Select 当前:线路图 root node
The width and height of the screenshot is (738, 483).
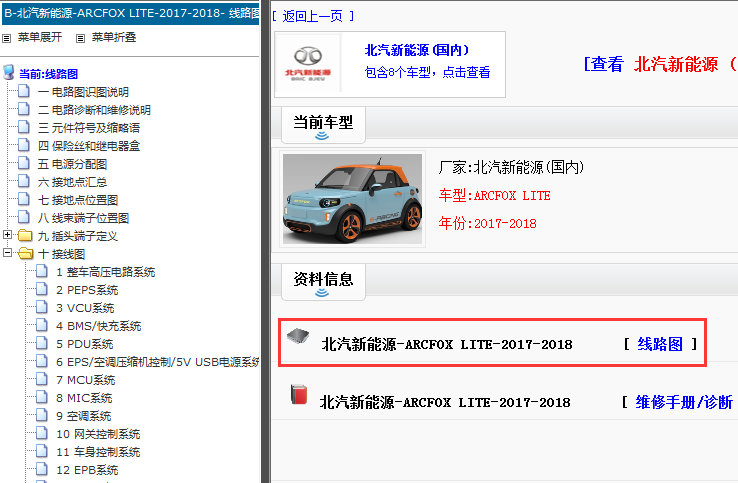tap(48, 74)
